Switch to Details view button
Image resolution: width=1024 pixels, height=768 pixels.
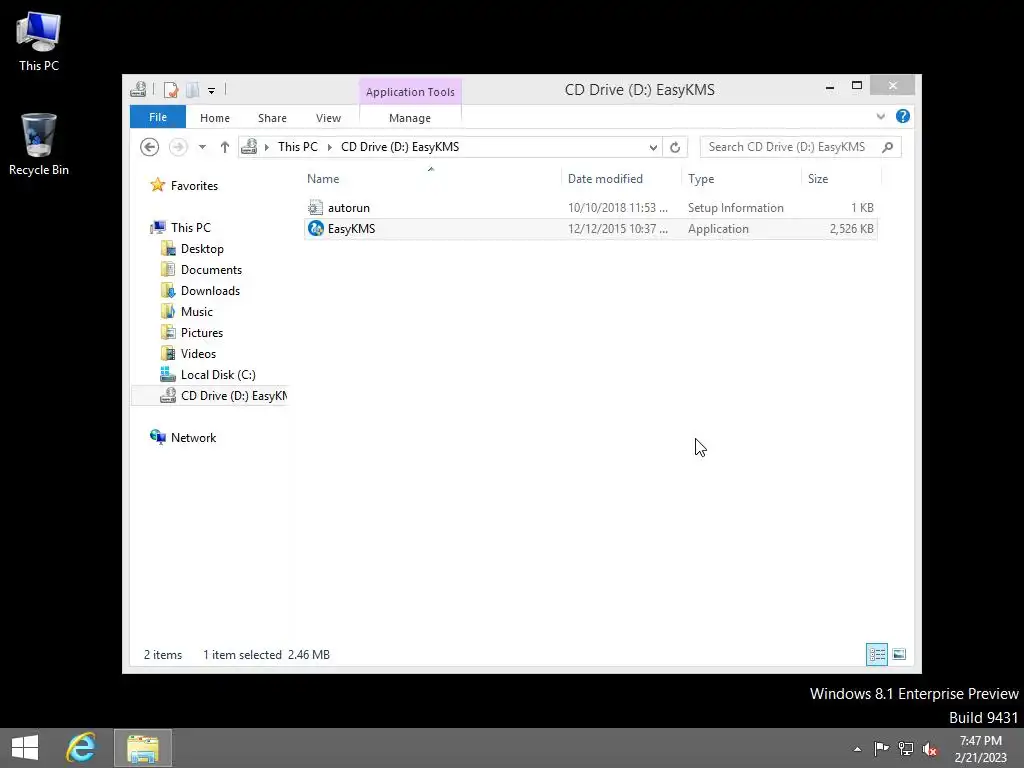pos(876,654)
